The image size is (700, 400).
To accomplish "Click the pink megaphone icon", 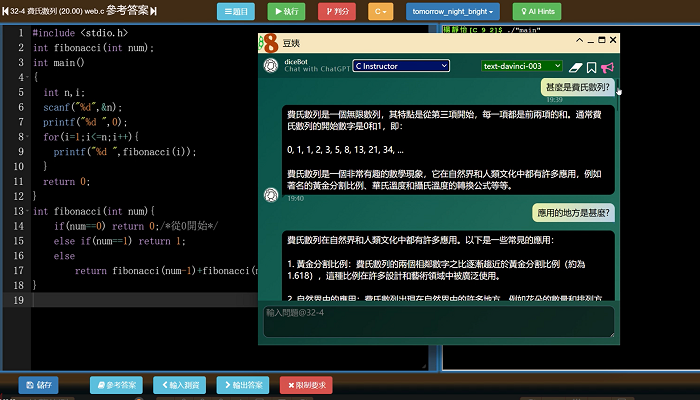I will click(x=608, y=67).
